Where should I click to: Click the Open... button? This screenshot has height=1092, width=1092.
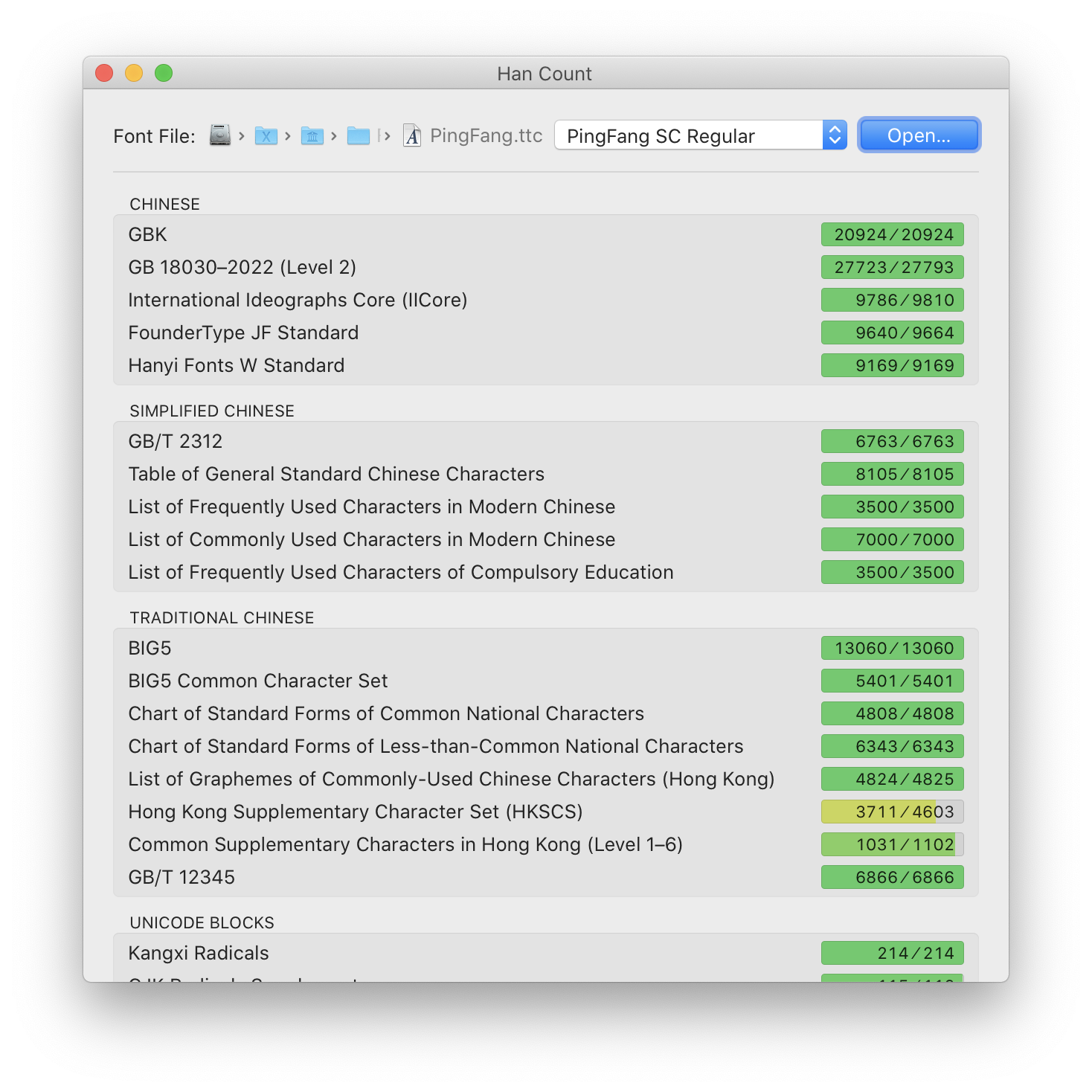(919, 135)
